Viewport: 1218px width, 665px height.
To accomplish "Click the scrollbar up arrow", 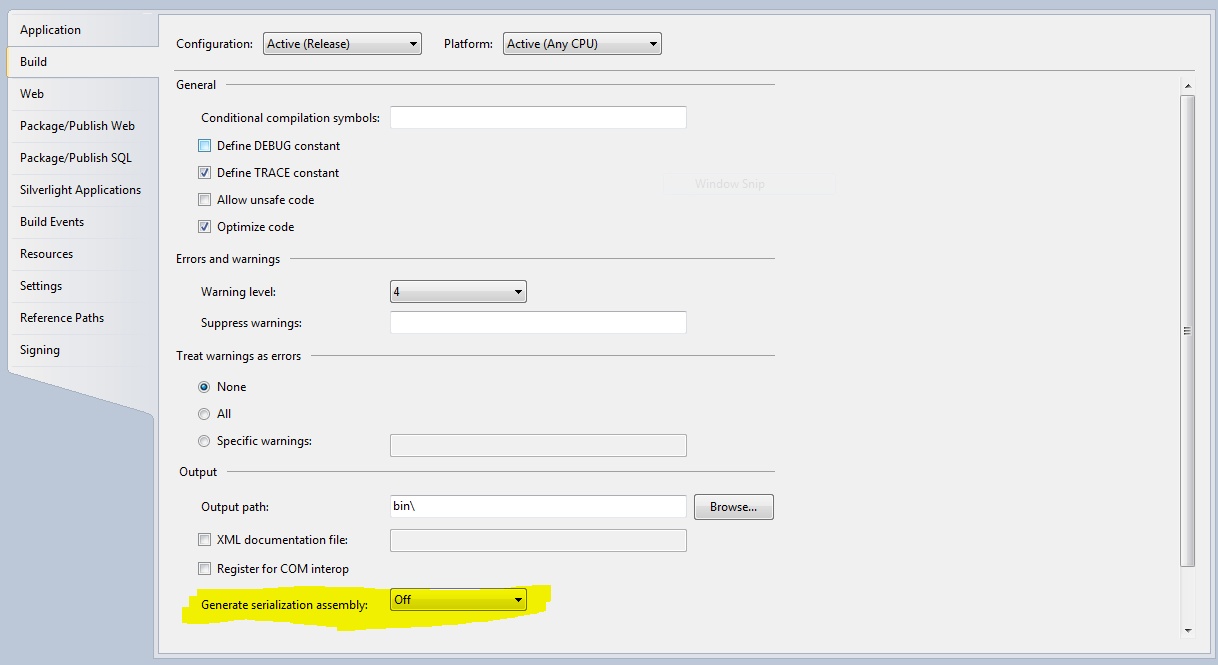I will [x=1188, y=86].
